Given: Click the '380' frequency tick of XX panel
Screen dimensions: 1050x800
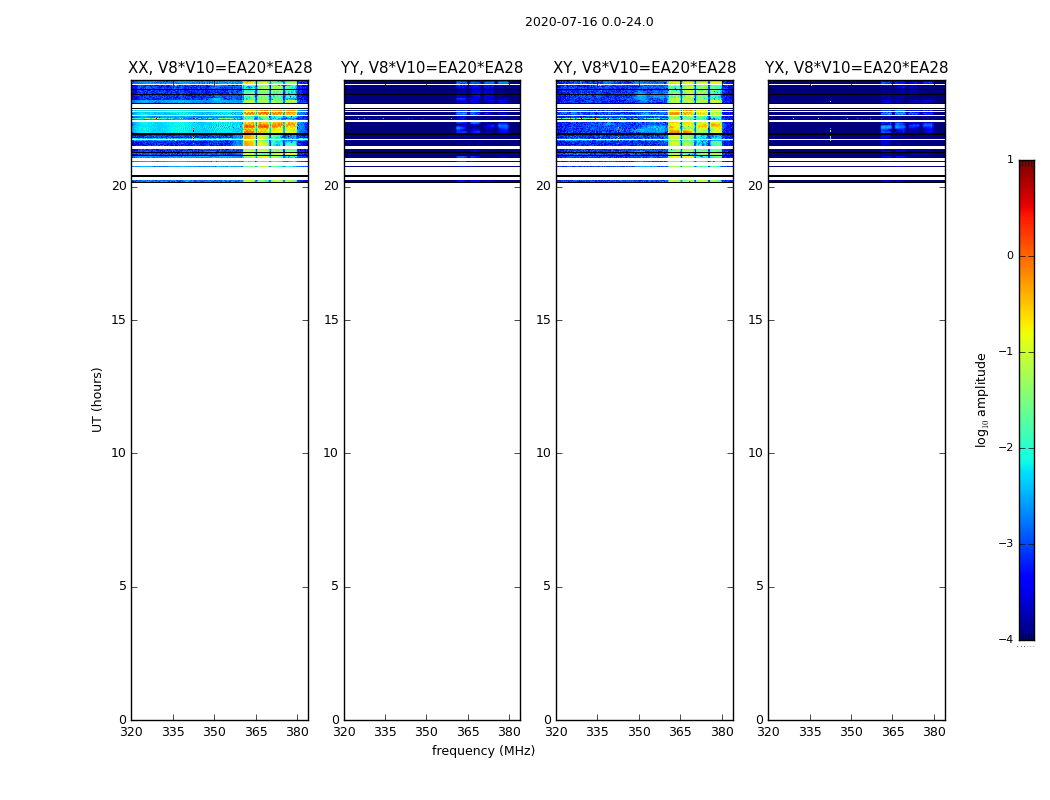Looking at the screenshot, I should [x=297, y=732].
